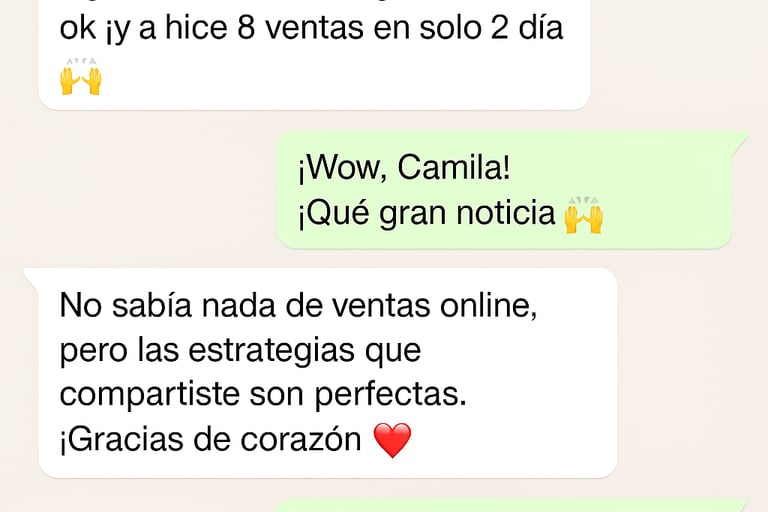Click the line 'No sabía nada de ventas online,'
Viewport: 768px width, 512px height.
click(x=298, y=306)
